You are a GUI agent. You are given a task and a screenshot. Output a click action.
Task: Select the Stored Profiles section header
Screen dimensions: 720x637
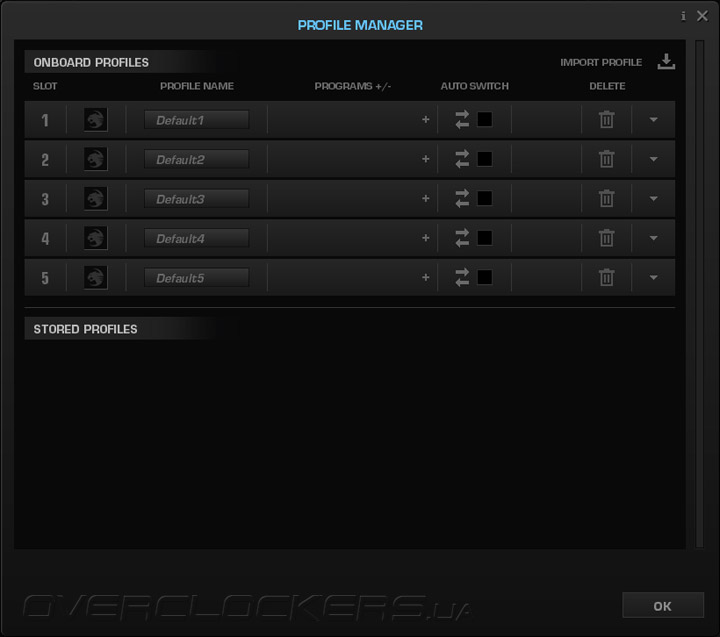click(x=85, y=329)
